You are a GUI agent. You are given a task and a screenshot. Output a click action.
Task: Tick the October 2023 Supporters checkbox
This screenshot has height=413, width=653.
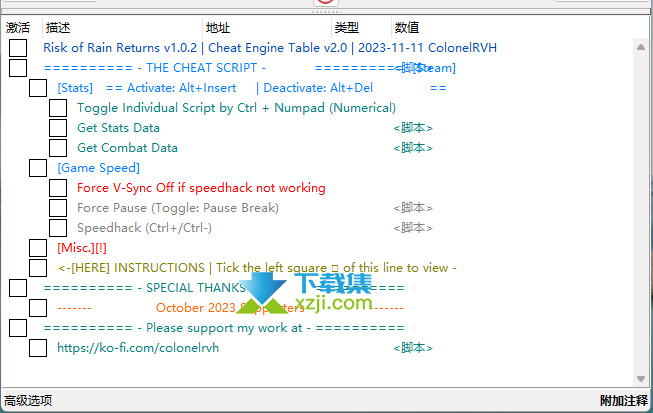38,308
